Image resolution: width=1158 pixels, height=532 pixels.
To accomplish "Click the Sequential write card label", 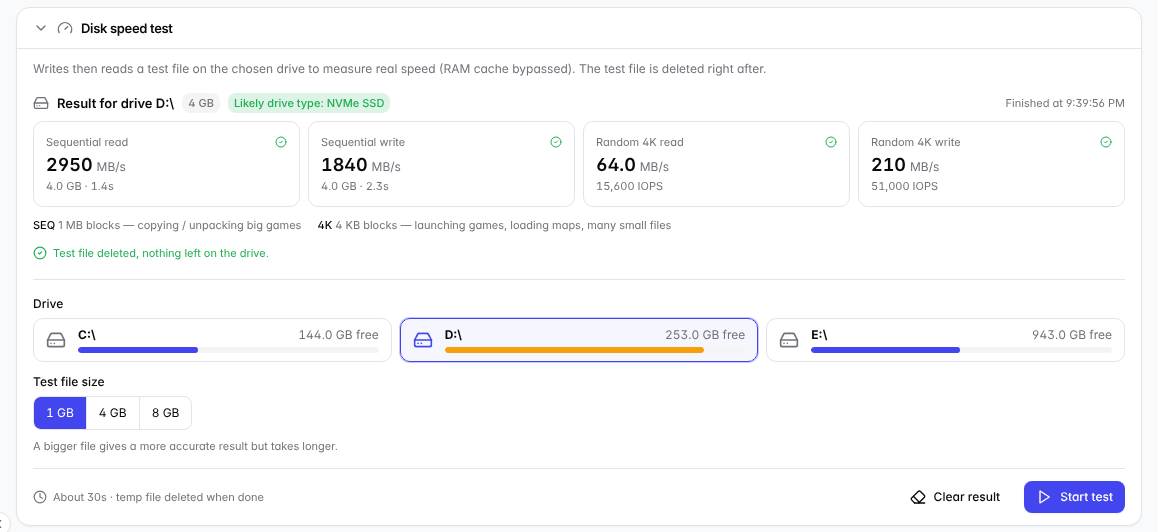I will 363,142.
